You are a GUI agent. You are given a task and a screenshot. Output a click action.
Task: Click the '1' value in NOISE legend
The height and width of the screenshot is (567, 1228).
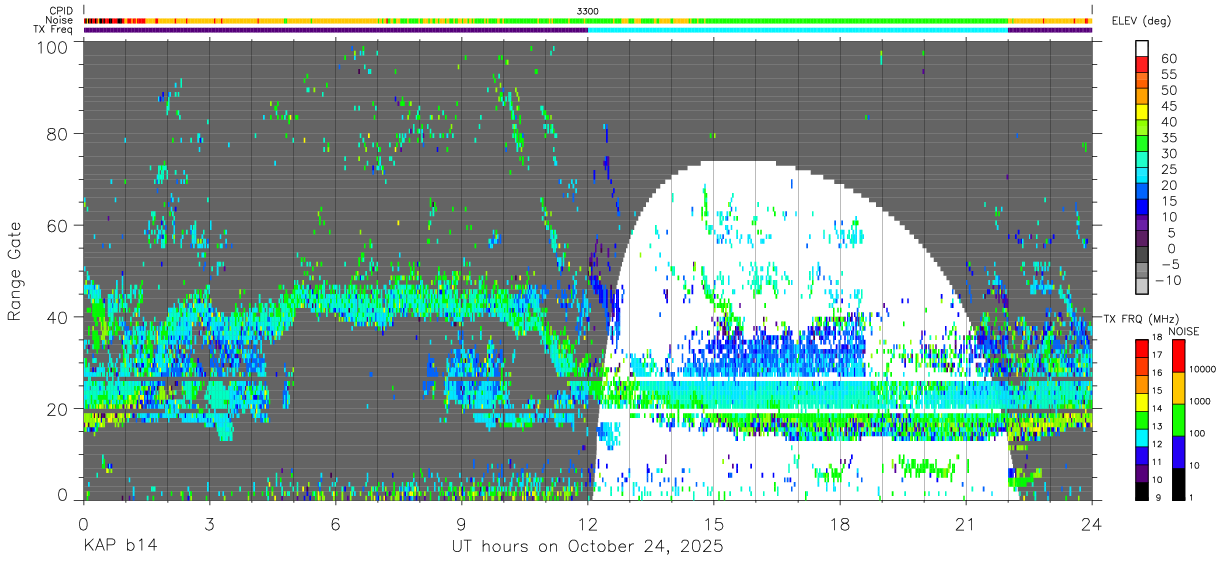point(1193,500)
